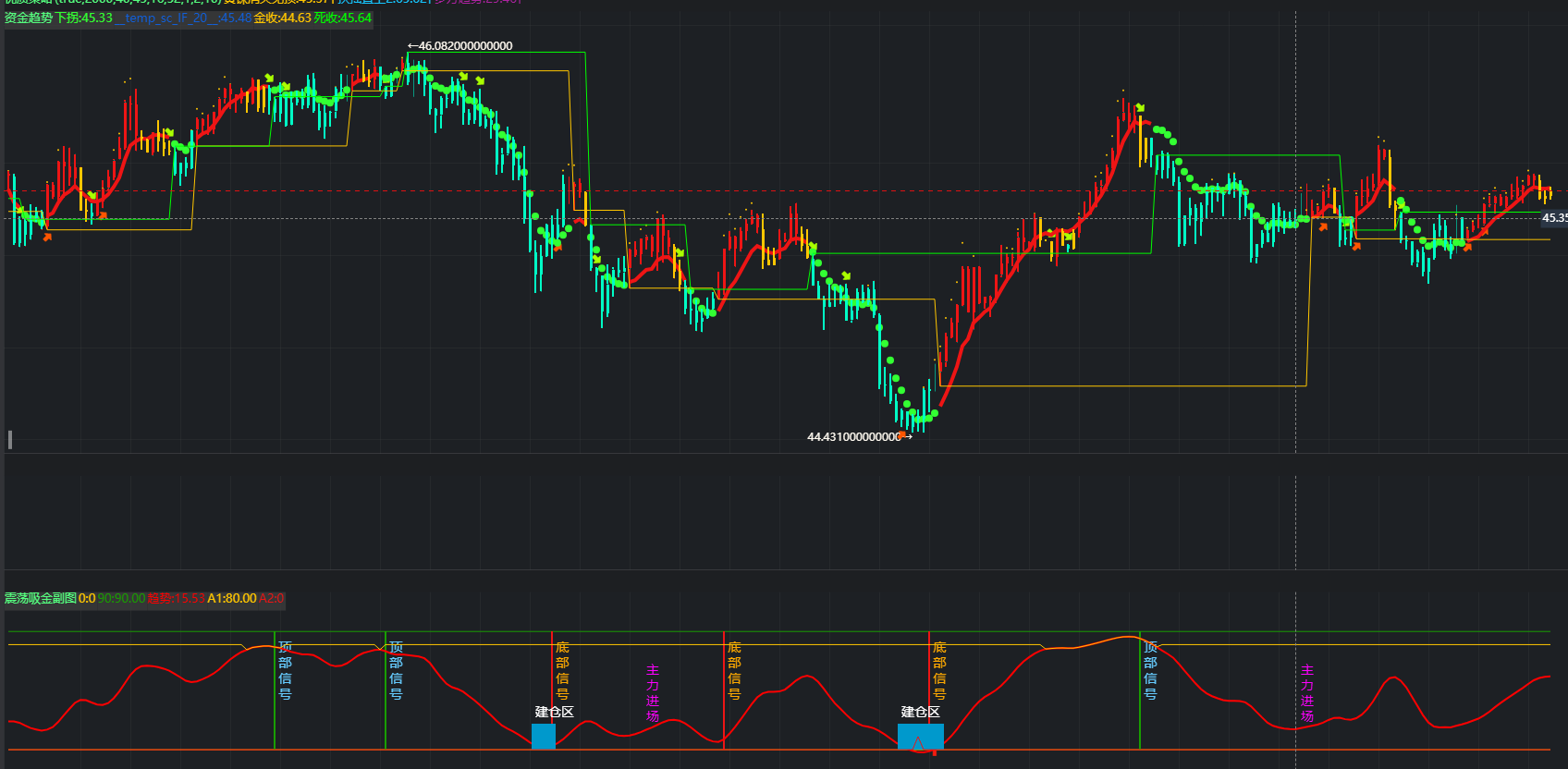Select the A1:80.00 indicator value
Screen dimensions: 1568x769
coord(231,598)
